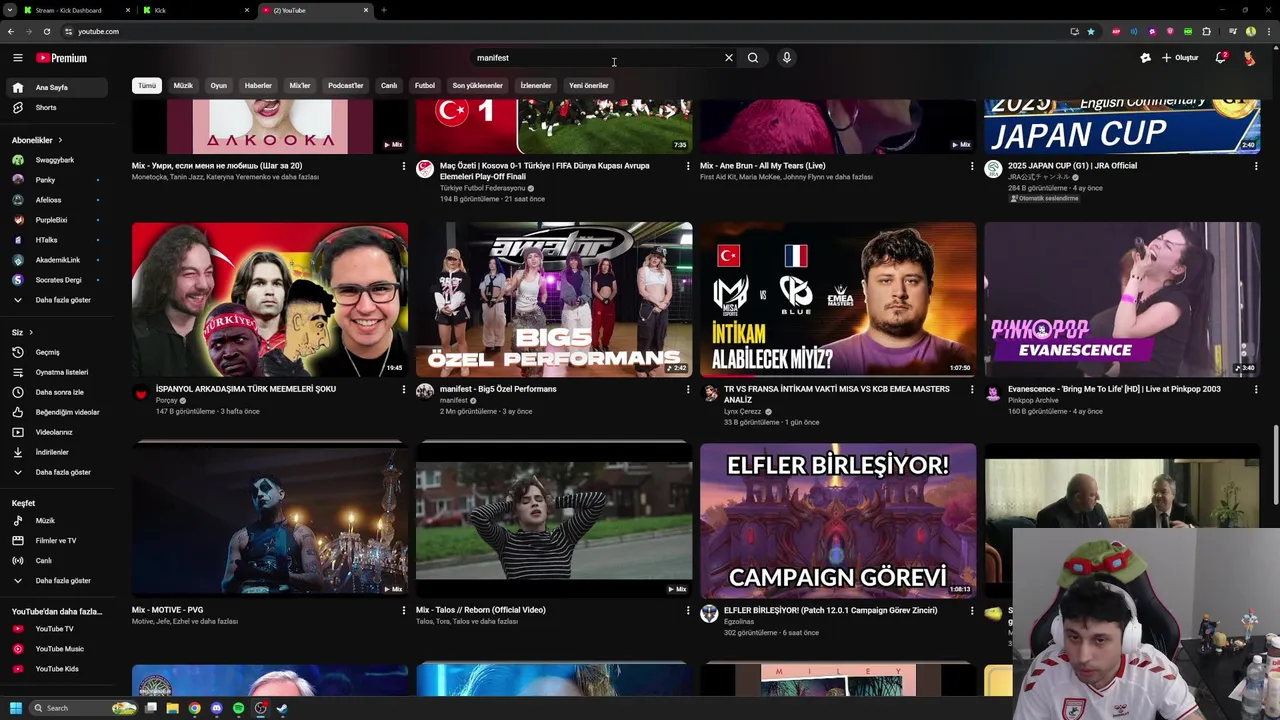Image resolution: width=1280 pixels, height=720 pixels.
Task: Open YouTube Music from the sidebar
Action: tap(58, 649)
